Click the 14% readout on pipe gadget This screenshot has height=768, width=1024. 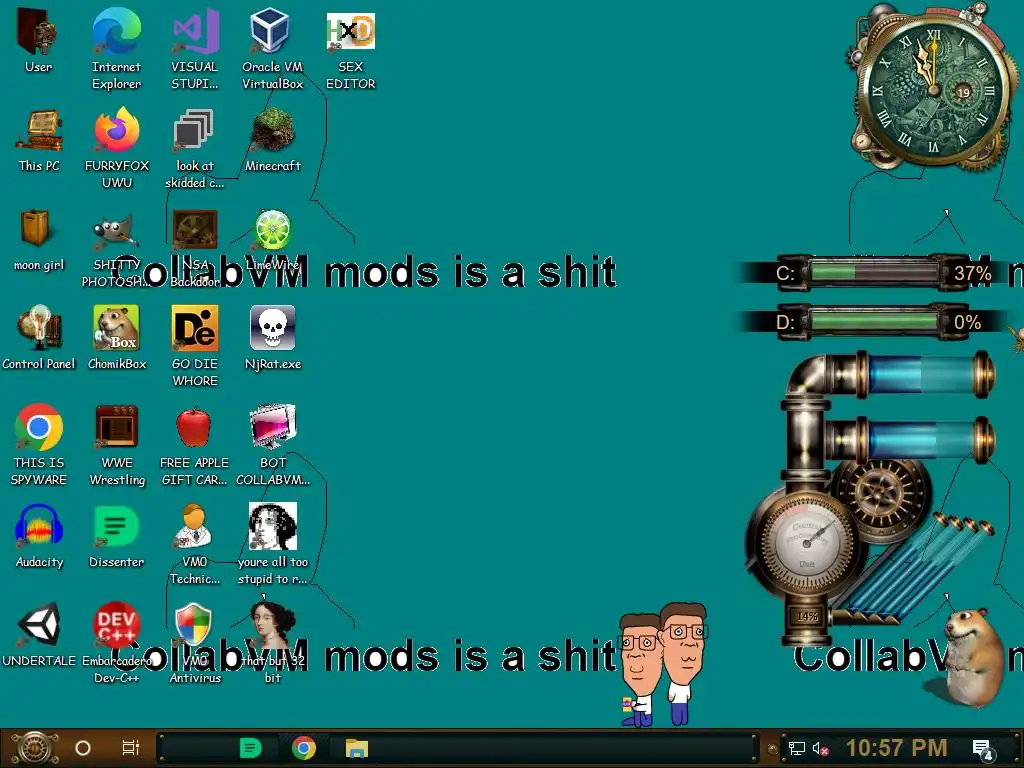click(807, 616)
